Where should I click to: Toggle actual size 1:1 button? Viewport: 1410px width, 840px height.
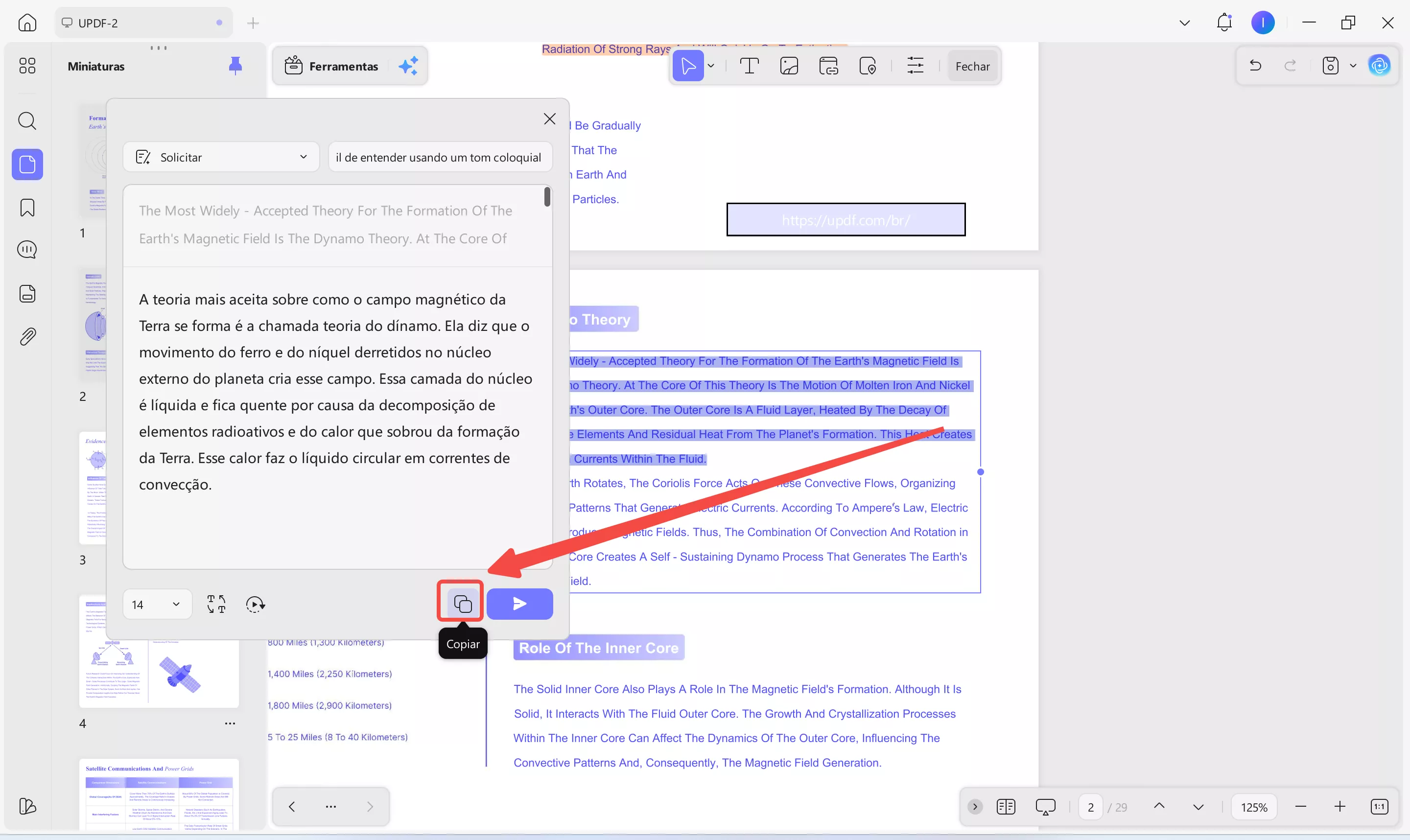(x=1379, y=807)
